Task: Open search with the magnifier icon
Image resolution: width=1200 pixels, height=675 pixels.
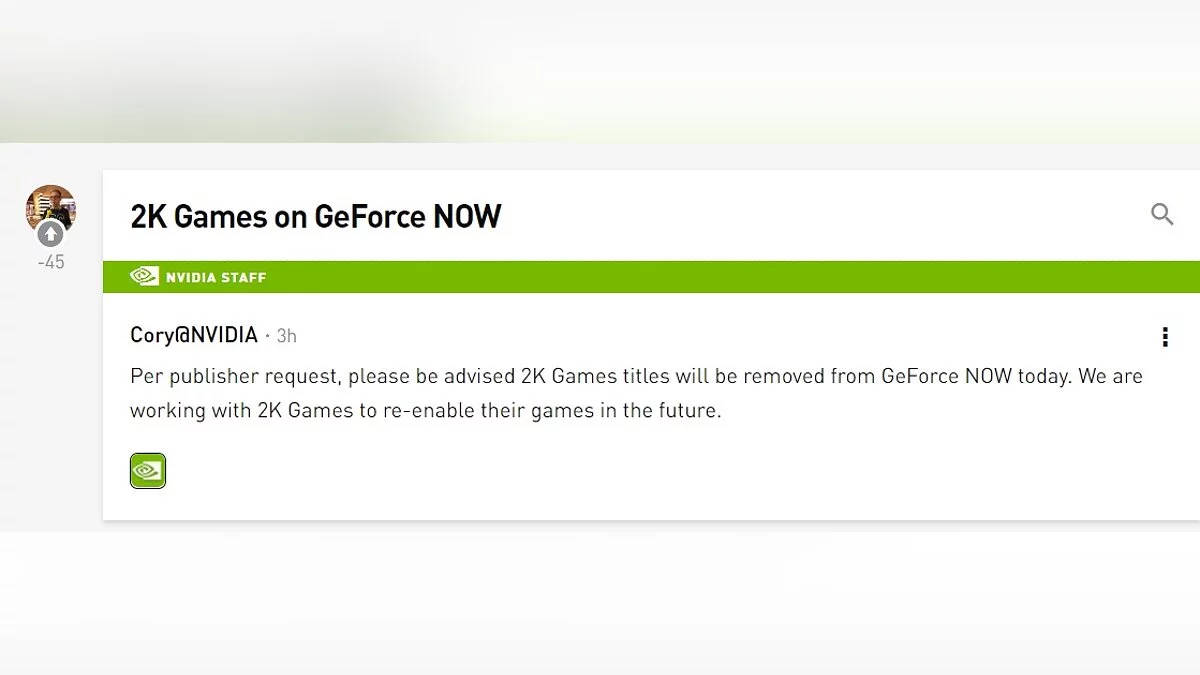Action: tap(1162, 214)
